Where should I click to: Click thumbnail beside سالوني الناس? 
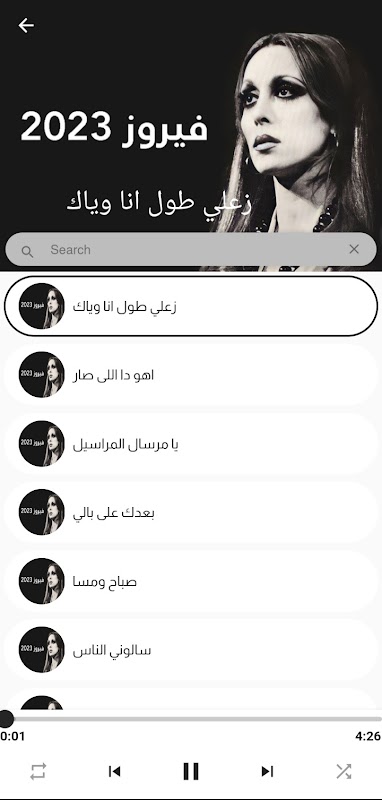42,650
